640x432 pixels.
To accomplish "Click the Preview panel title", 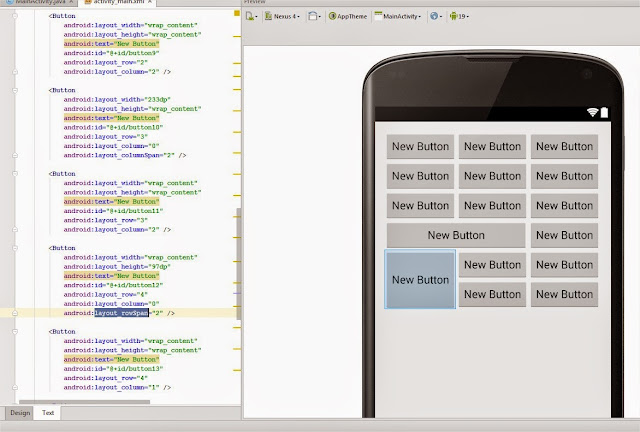I will pyautogui.click(x=255, y=2).
